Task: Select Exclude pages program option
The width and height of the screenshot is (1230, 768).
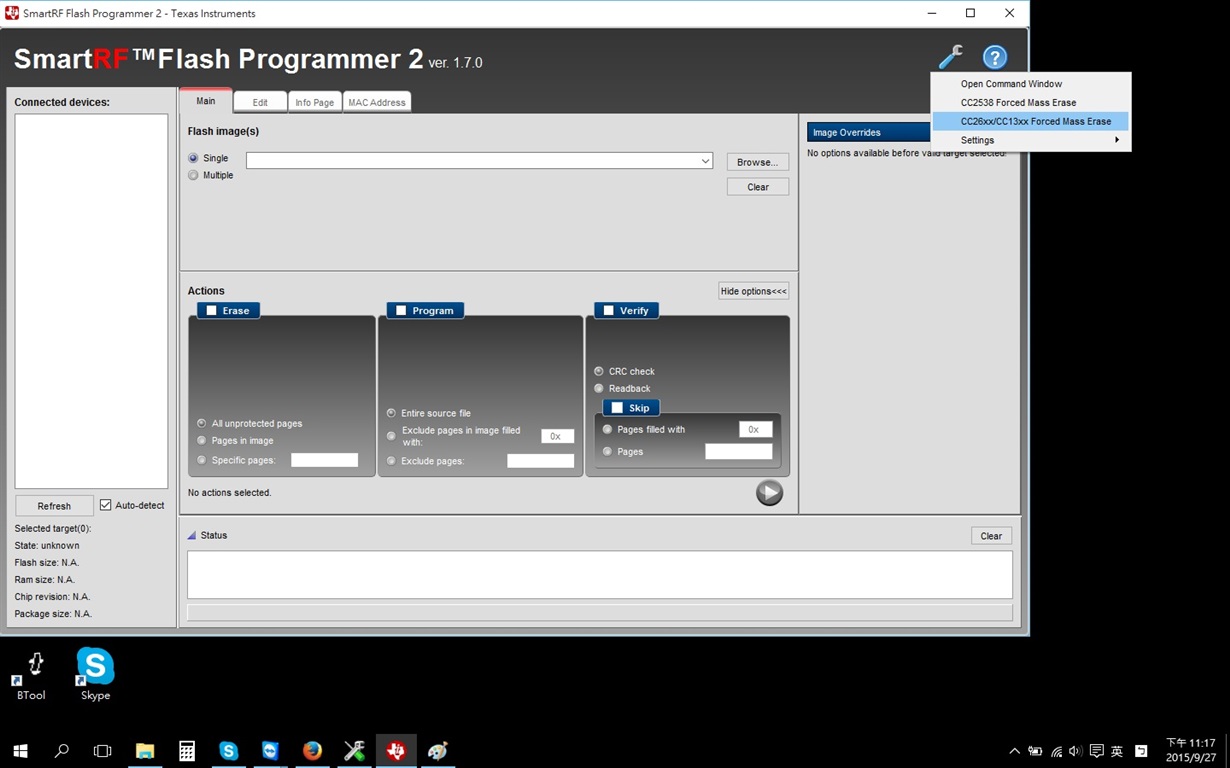Action: [391, 461]
